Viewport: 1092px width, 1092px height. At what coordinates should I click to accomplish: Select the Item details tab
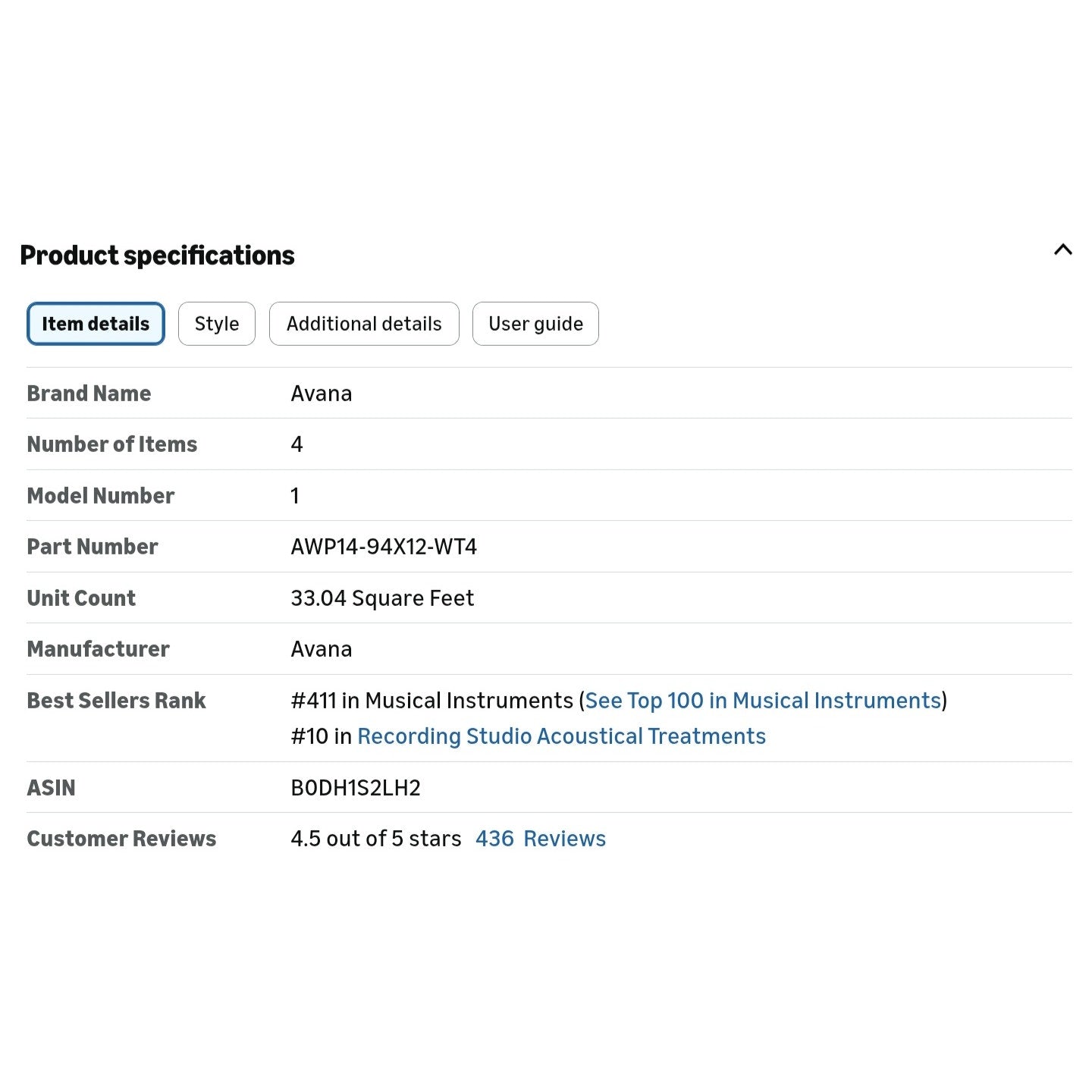click(x=96, y=324)
